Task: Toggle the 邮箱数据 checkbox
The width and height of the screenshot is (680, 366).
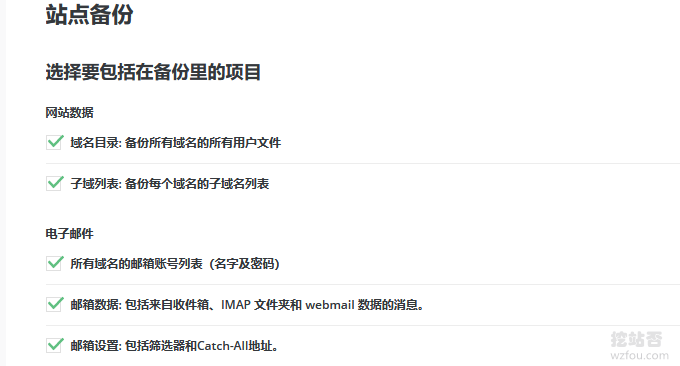Action: pyautogui.click(x=54, y=304)
